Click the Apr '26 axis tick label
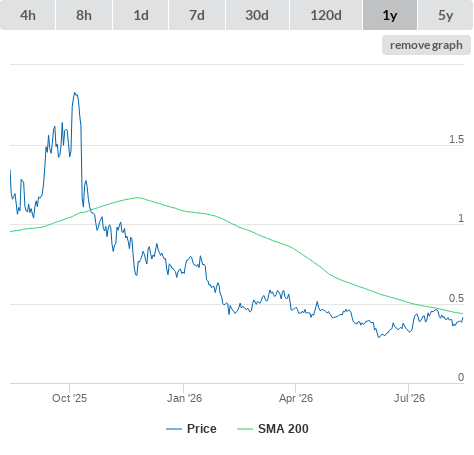This screenshot has width=474, height=455. 296,398
